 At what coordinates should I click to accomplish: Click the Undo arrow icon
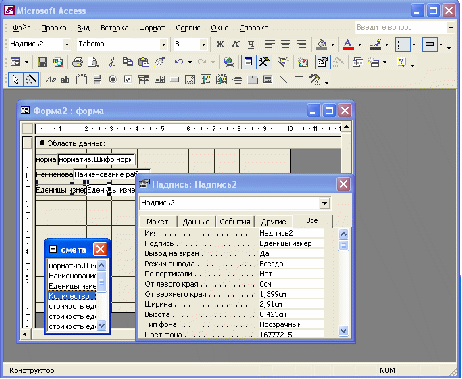click(179, 62)
